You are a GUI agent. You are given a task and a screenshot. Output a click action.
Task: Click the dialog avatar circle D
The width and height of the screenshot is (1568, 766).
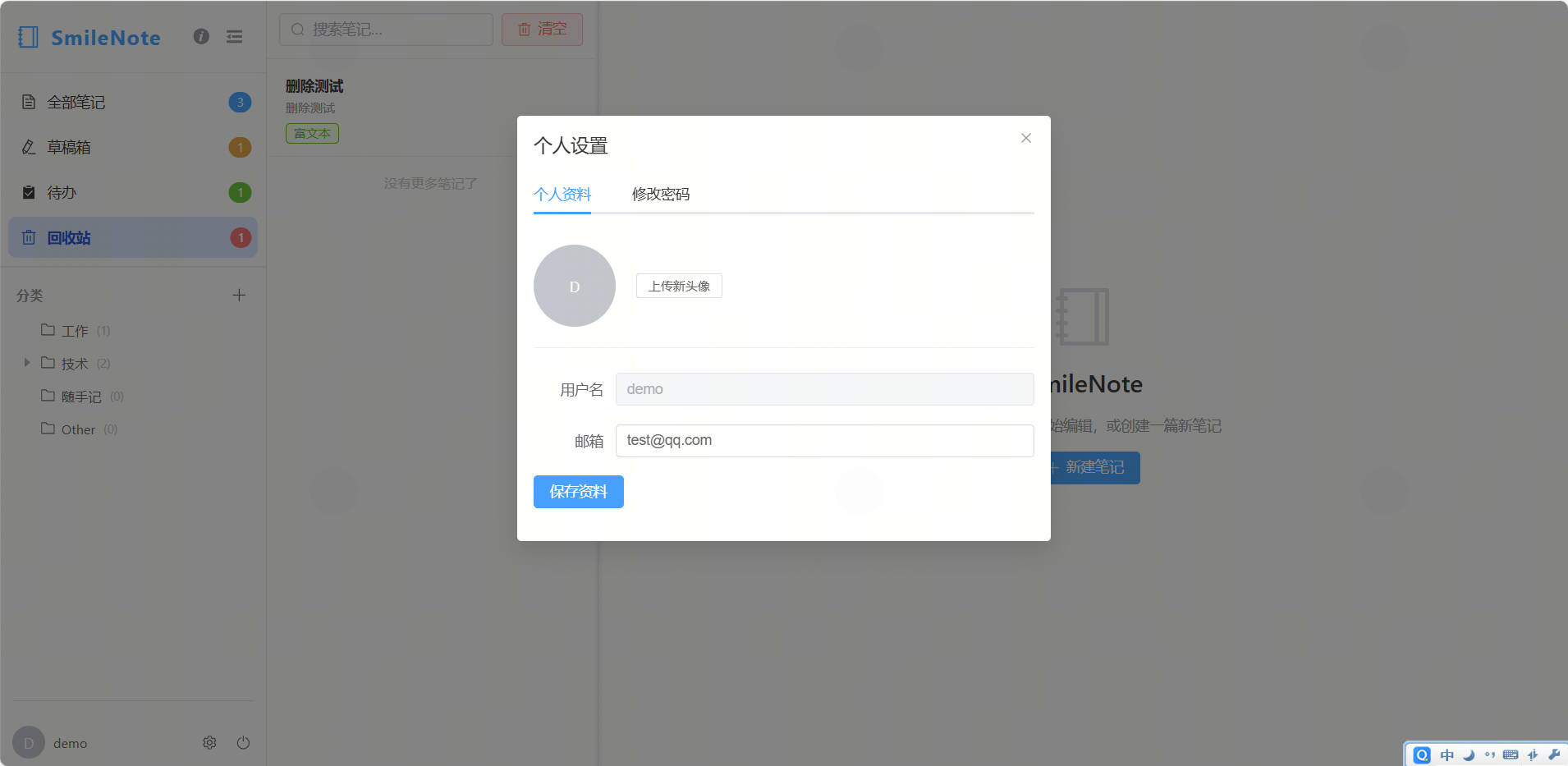(x=575, y=286)
